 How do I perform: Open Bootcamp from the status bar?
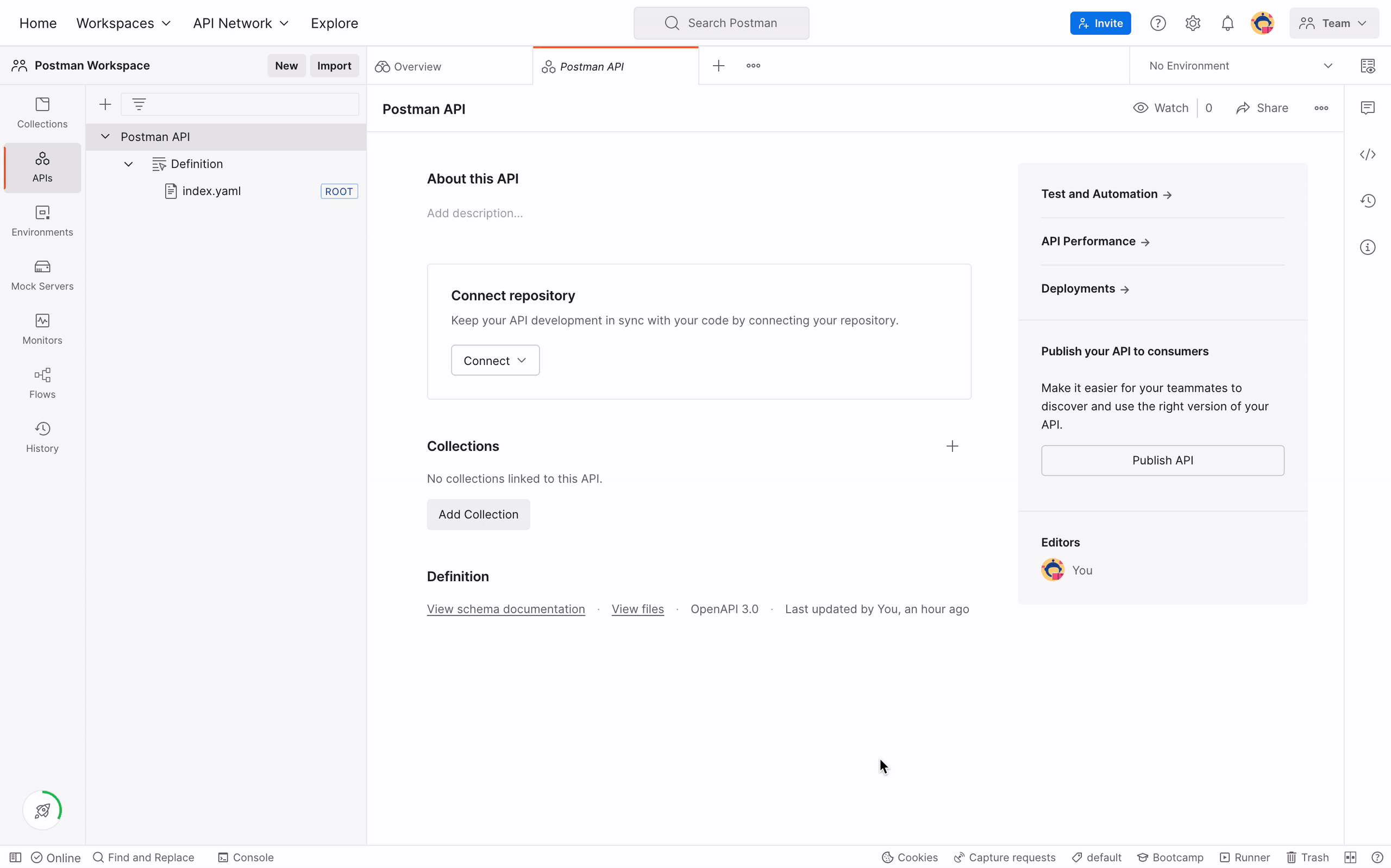tap(1169, 857)
